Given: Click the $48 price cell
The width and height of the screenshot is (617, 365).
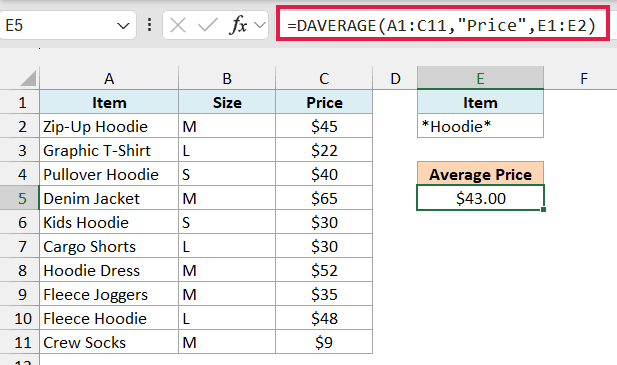Looking at the screenshot, I should click(x=324, y=318).
